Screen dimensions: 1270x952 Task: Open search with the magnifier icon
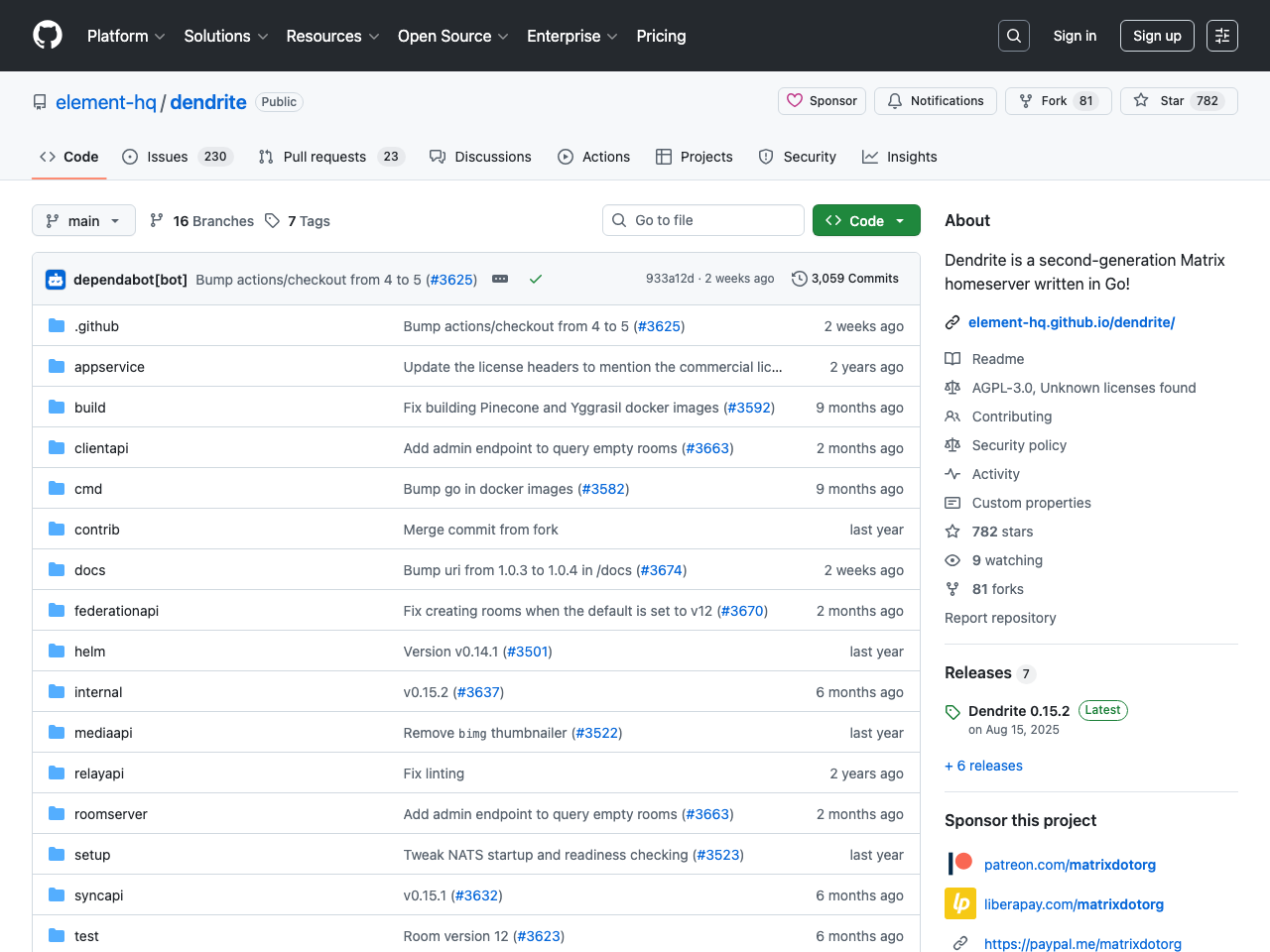point(1013,36)
